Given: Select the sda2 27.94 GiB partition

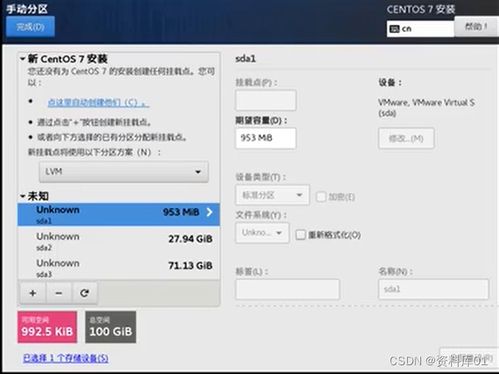Looking at the screenshot, I should [x=119, y=241].
